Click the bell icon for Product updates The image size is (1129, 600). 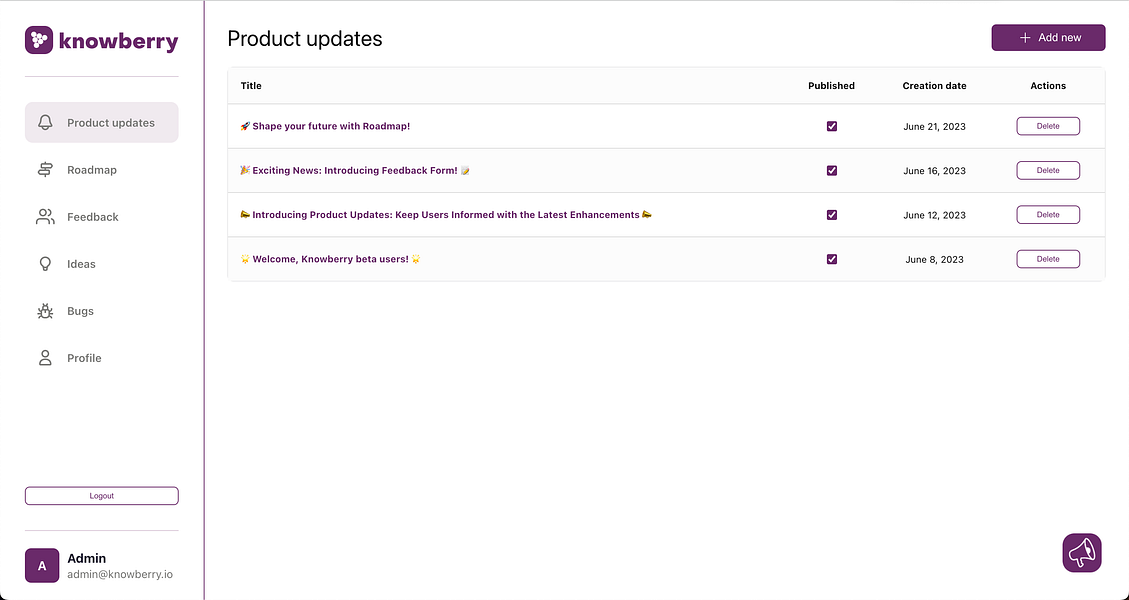[45, 123]
